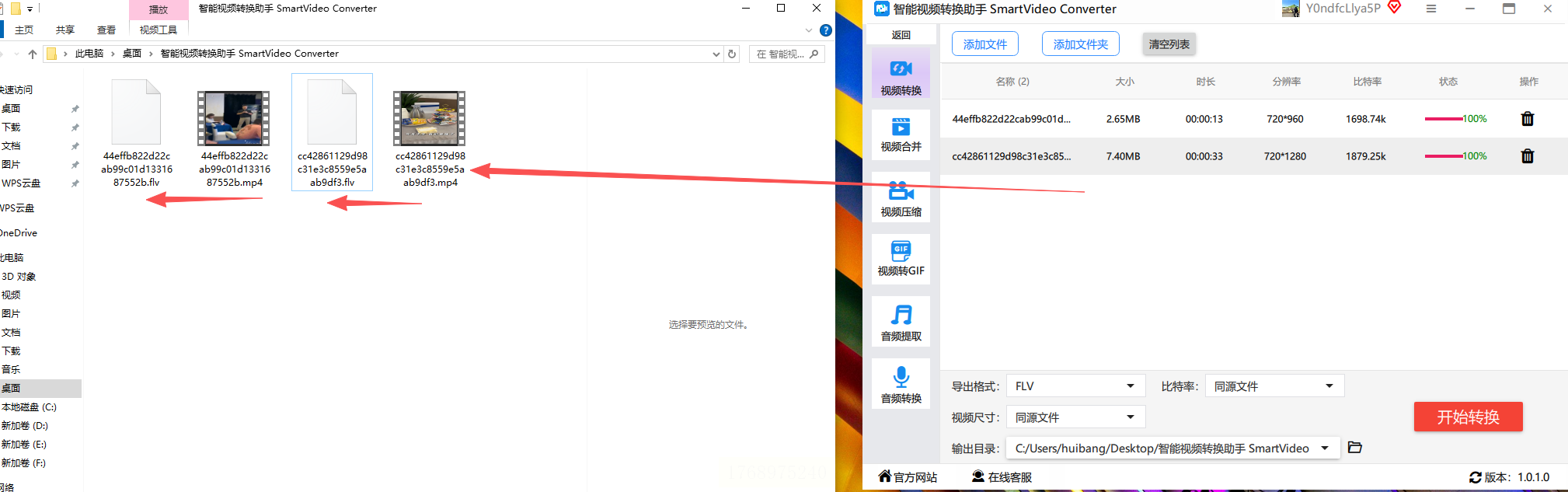Select the 44effb822d22c...87552b.mp4 video thumbnail

click(234, 118)
